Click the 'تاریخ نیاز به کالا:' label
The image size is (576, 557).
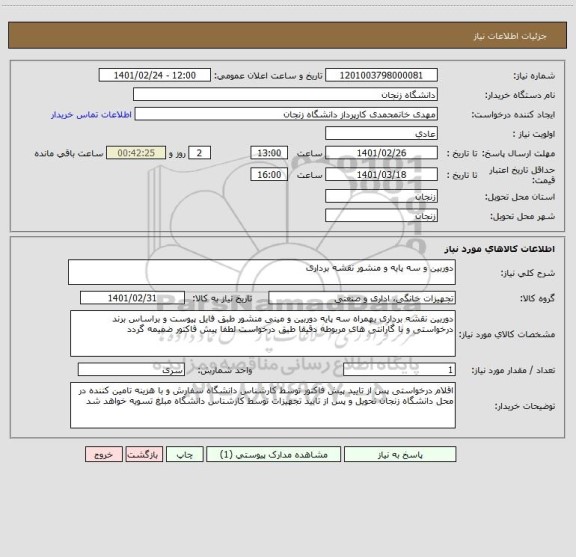(x=223, y=299)
